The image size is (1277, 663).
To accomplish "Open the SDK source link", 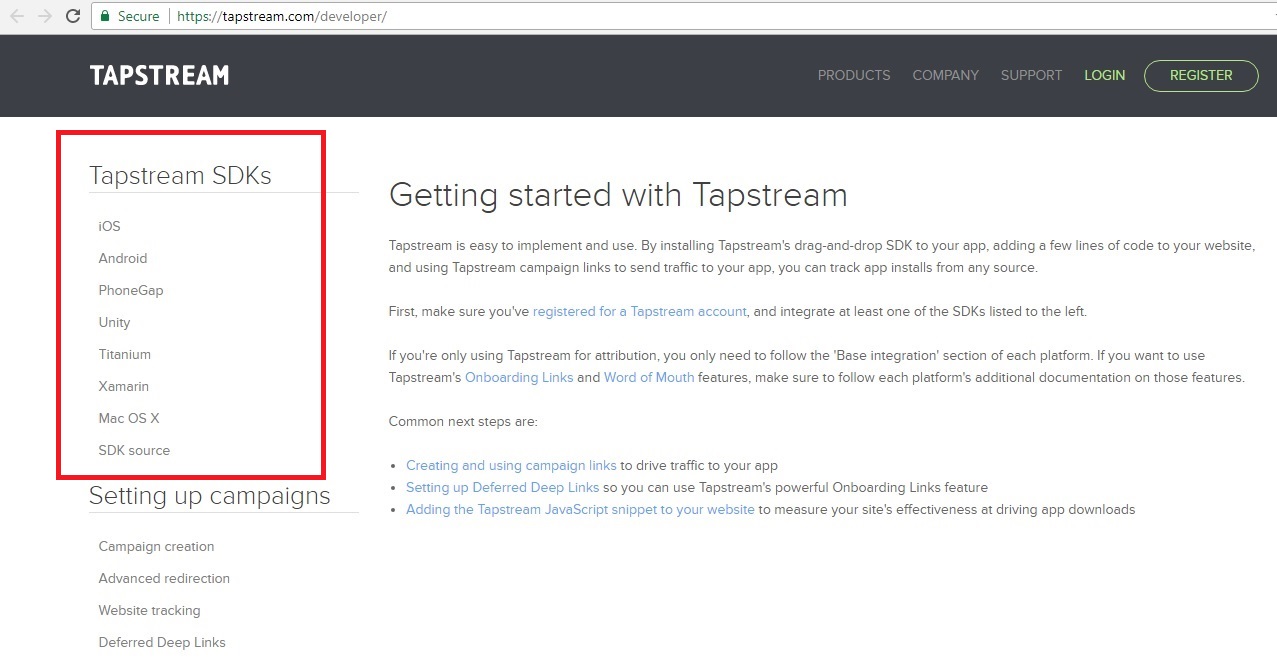I will point(134,450).
